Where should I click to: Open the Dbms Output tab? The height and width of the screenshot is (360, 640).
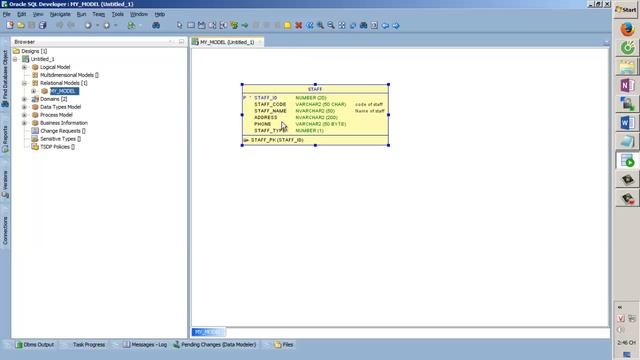35,345
